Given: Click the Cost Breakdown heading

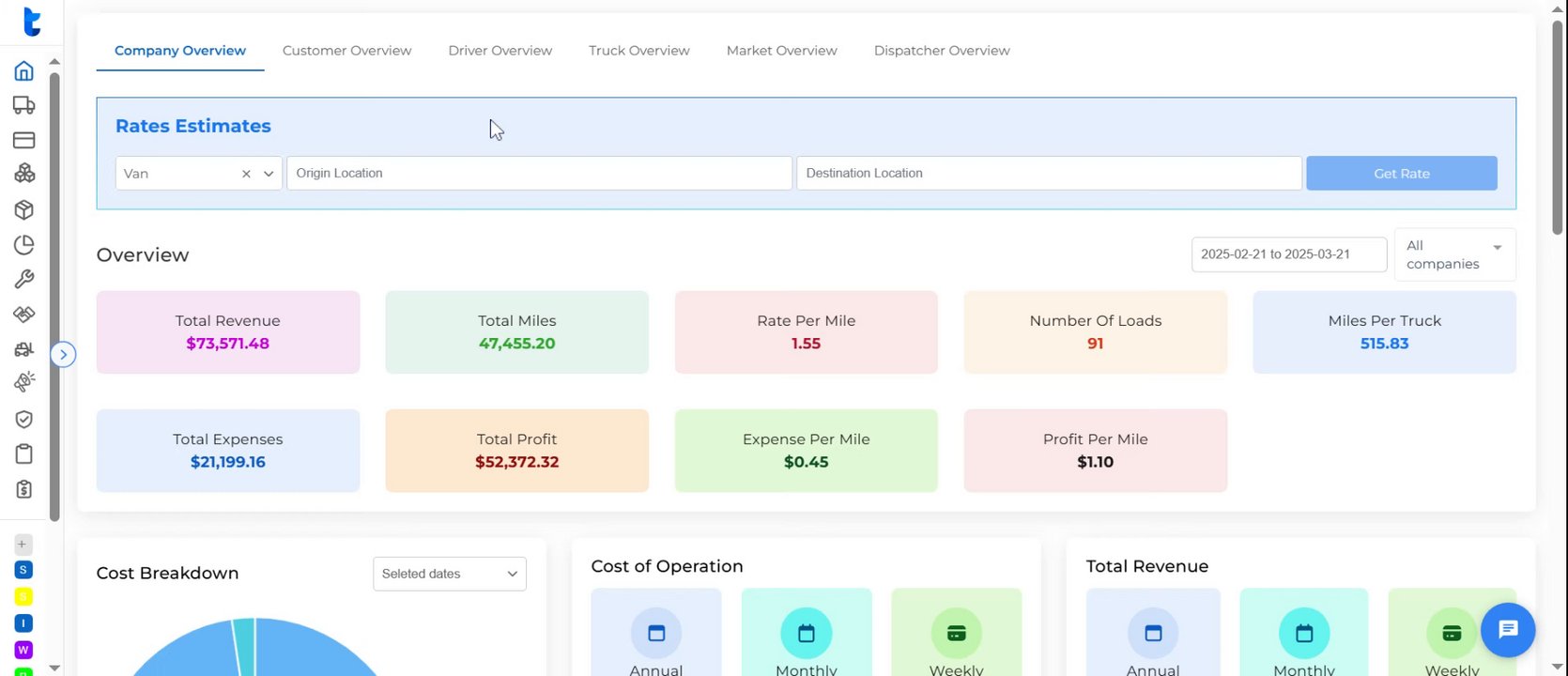Looking at the screenshot, I should (x=168, y=574).
